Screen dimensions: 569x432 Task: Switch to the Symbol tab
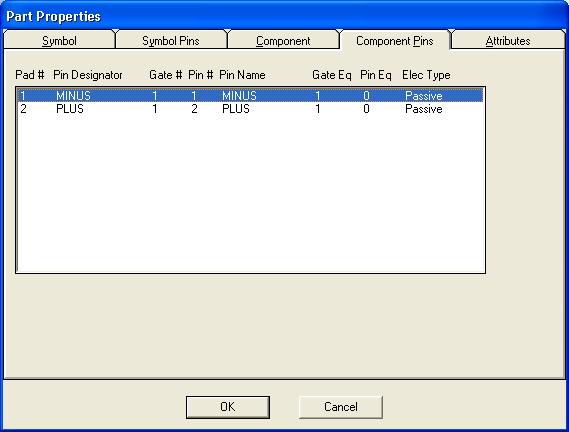(x=59, y=41)
